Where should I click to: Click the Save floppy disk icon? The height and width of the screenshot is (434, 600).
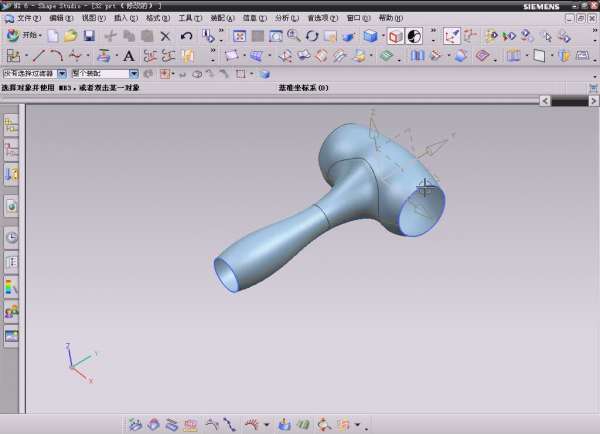pyautogui.click(x=89, y=36)
